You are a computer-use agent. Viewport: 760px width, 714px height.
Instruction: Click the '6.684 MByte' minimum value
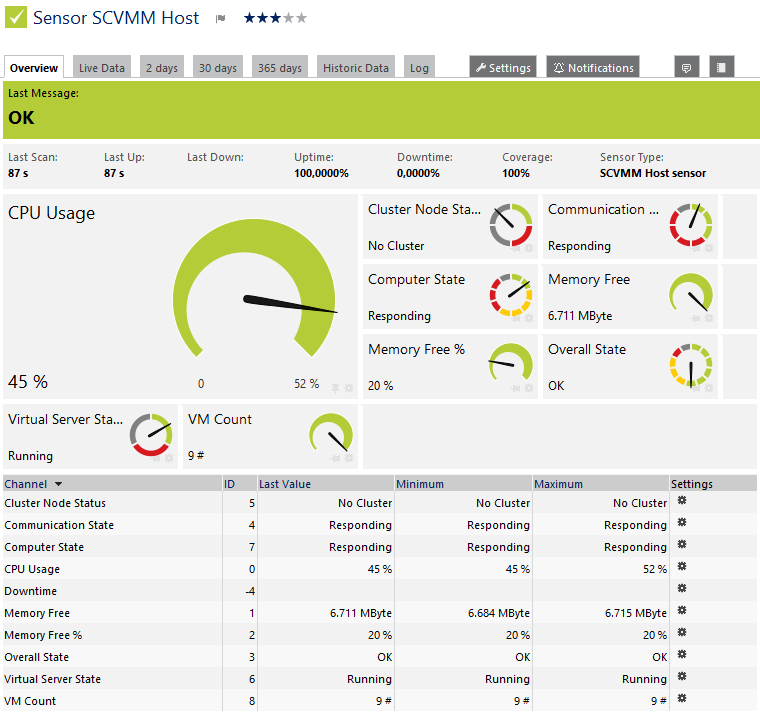[x=499, y=613]
